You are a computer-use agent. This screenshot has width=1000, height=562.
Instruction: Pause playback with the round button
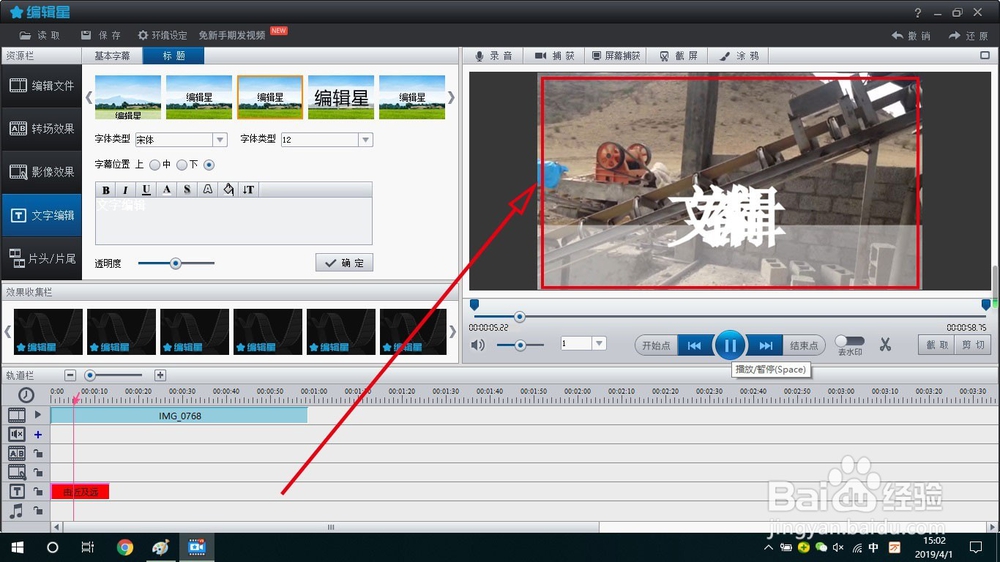730,345
